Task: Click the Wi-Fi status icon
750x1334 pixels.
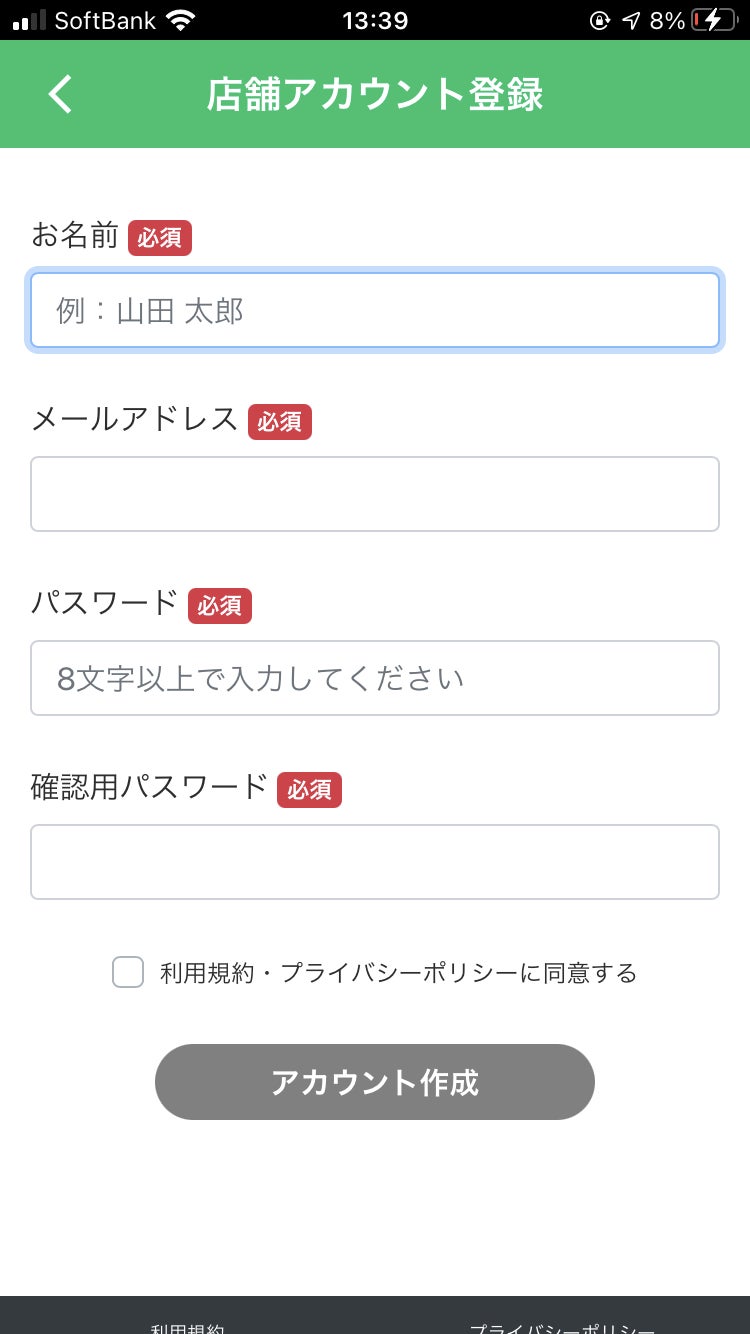Action: pos(181,20)
